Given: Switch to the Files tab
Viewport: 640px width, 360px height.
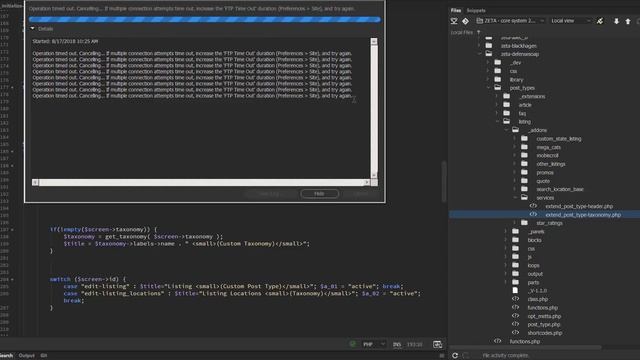Looking at the screenshot, I should [x=456, y=11].
